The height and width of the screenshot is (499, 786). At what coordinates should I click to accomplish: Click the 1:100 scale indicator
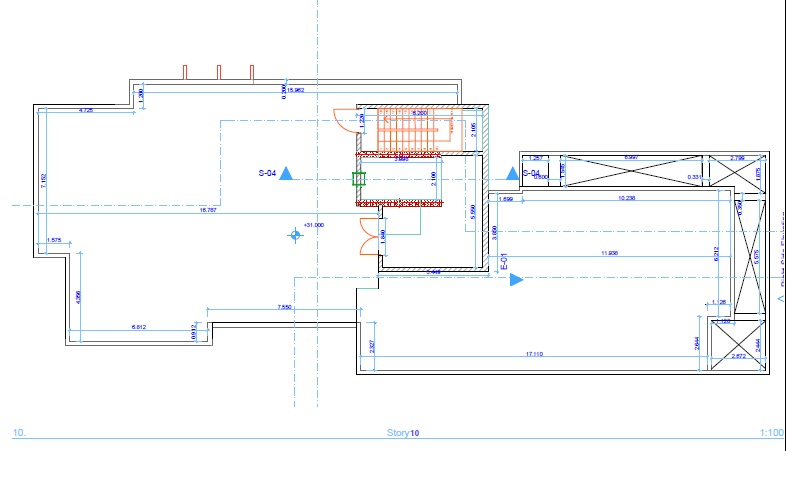click(771, 433)
